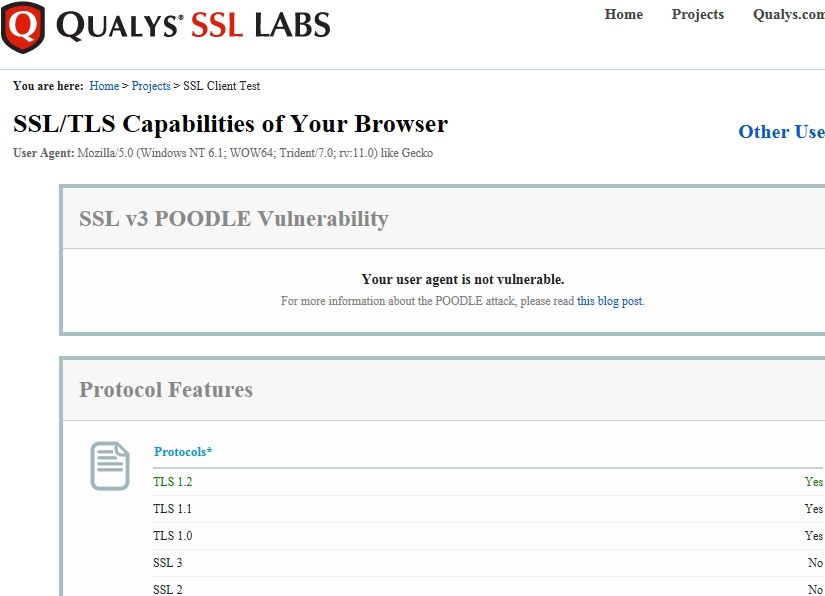Click the Protocols* section heading link
This screenshot has width=825, height=596.
coord(183,452)
